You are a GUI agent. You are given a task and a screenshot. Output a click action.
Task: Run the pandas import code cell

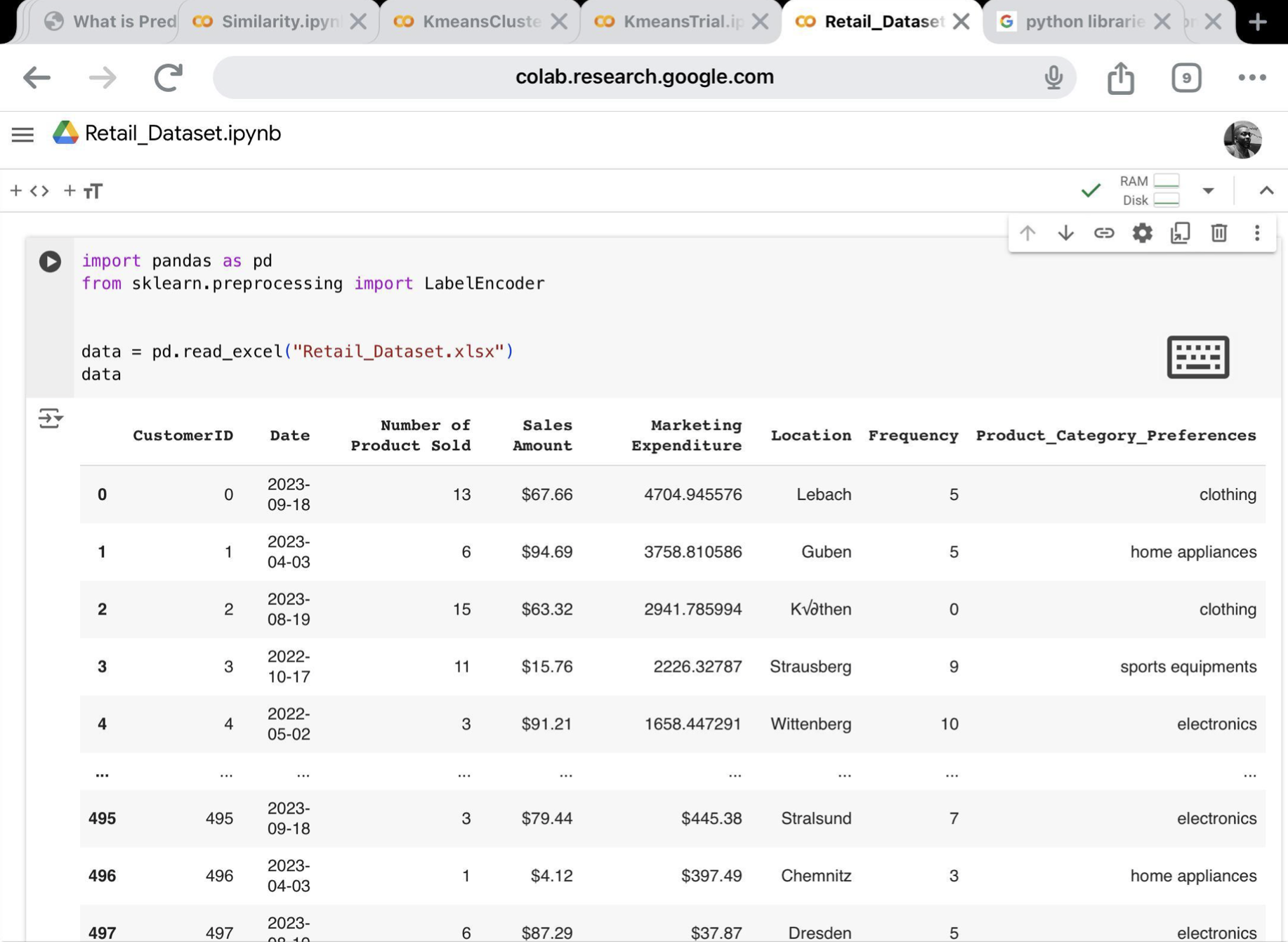coord(49,261)
